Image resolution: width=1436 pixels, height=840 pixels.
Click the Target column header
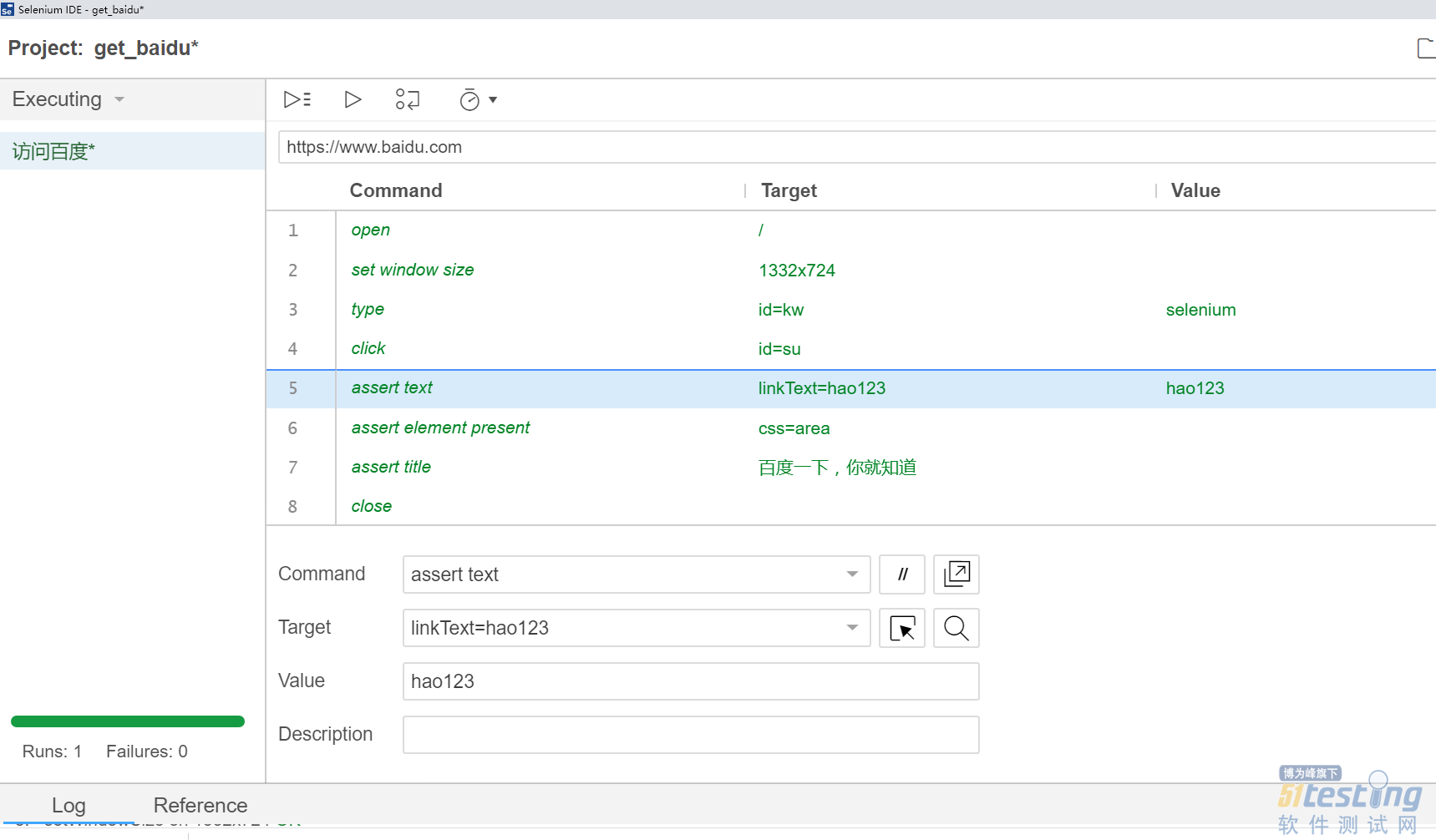pos(789,190)
